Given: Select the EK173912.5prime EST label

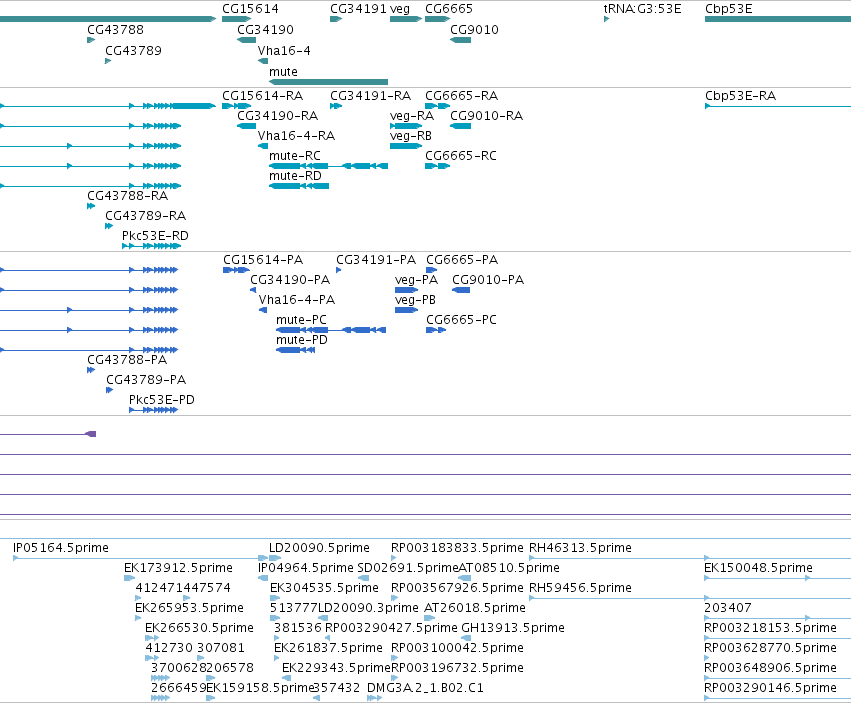Looking at the screenshot, I should 178,568.
